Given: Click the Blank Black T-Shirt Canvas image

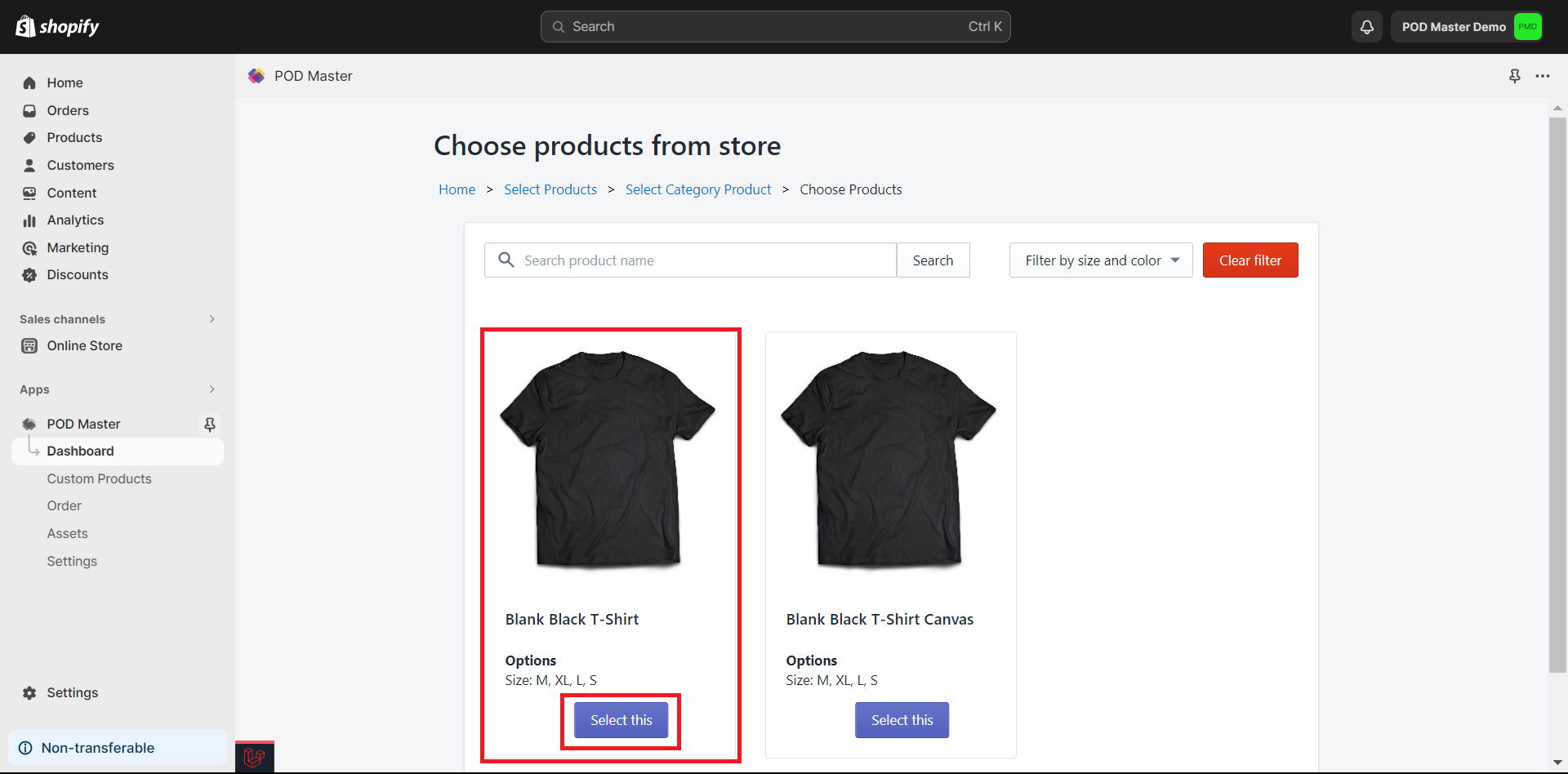Looking at the screenshot, I should [889, 459].
